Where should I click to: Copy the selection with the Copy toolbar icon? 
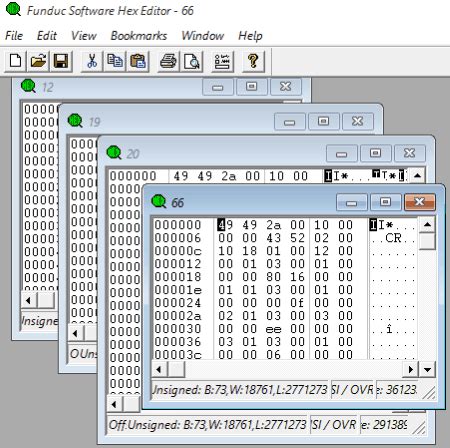[x=115, y=61]
